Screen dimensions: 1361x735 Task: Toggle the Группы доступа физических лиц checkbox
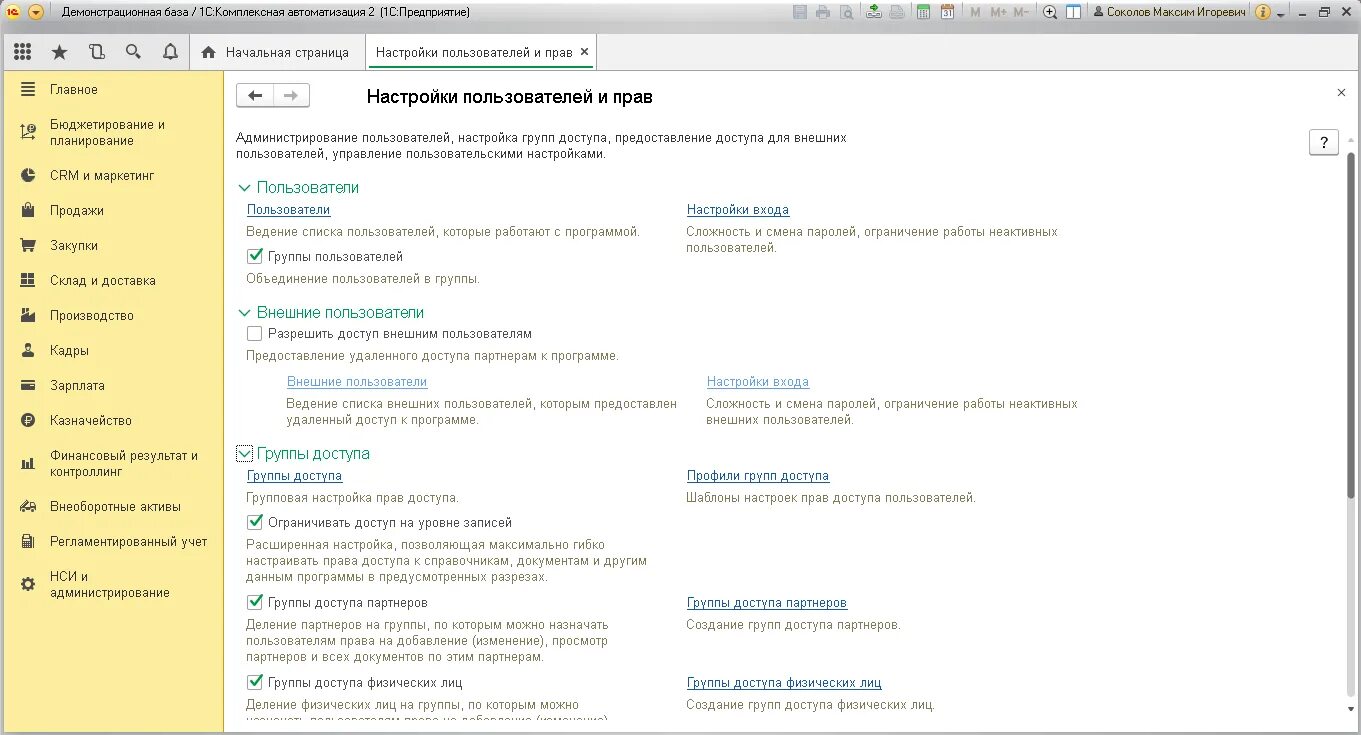(254, 683)
